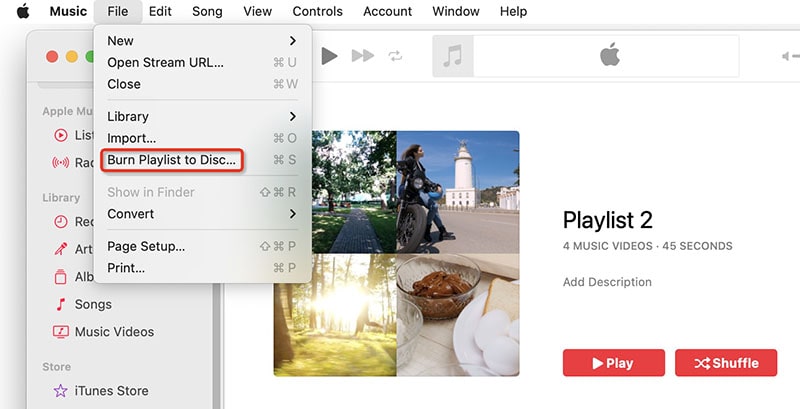Open the Apple menu
This screenshot has width=800, height=409.
tap(23, 11)
